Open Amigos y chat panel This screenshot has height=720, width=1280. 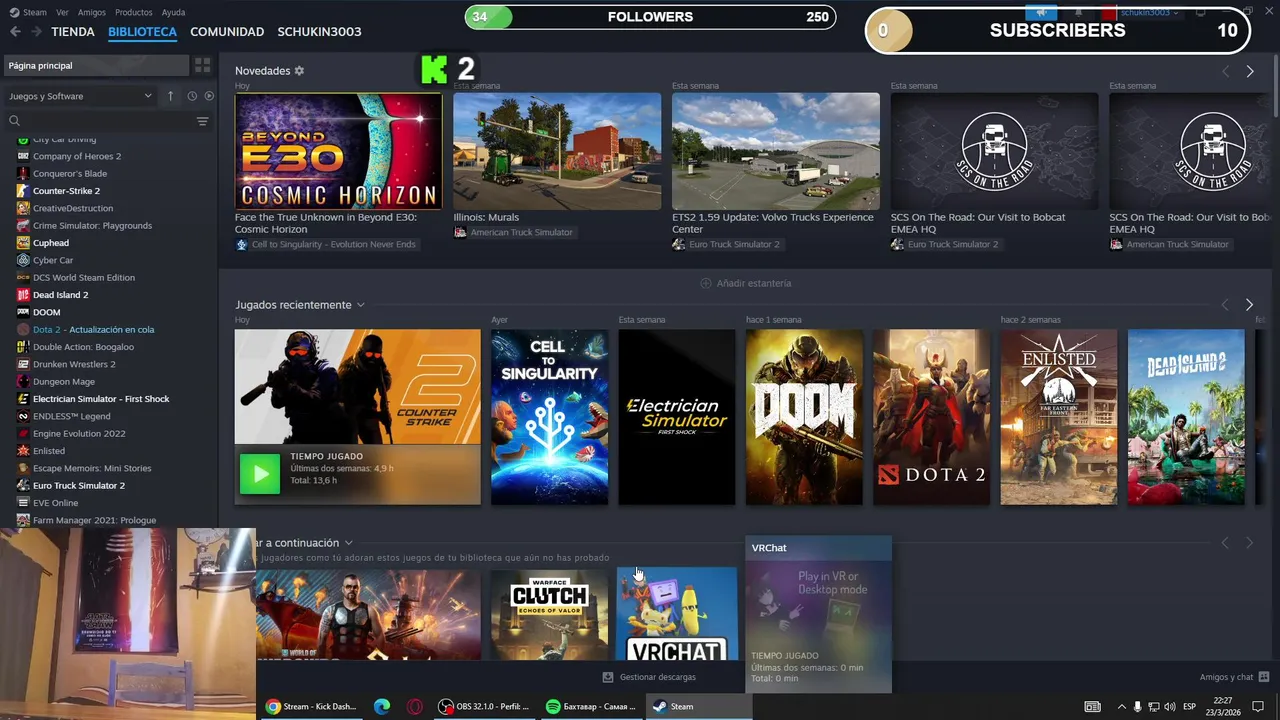click(1234, 677)
